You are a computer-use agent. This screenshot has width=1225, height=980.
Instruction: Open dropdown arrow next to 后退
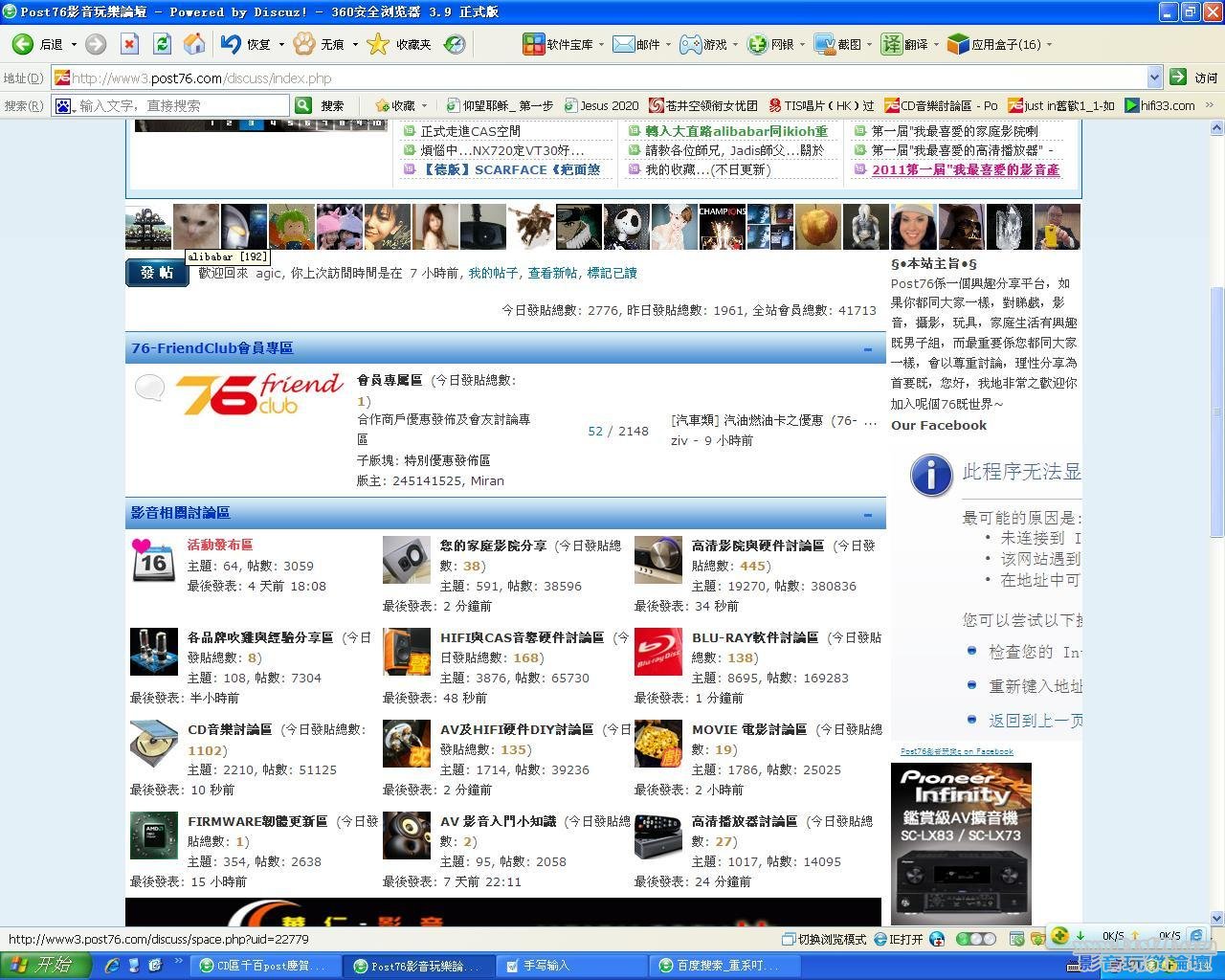click(x=74, y=44)
